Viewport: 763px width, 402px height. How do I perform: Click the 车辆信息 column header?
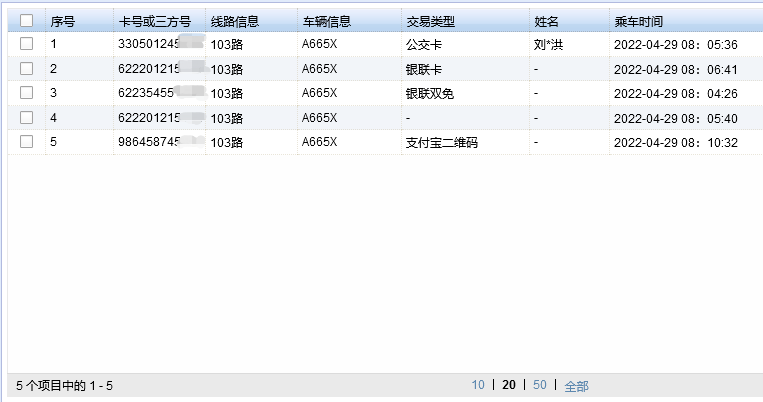(326, 21)
